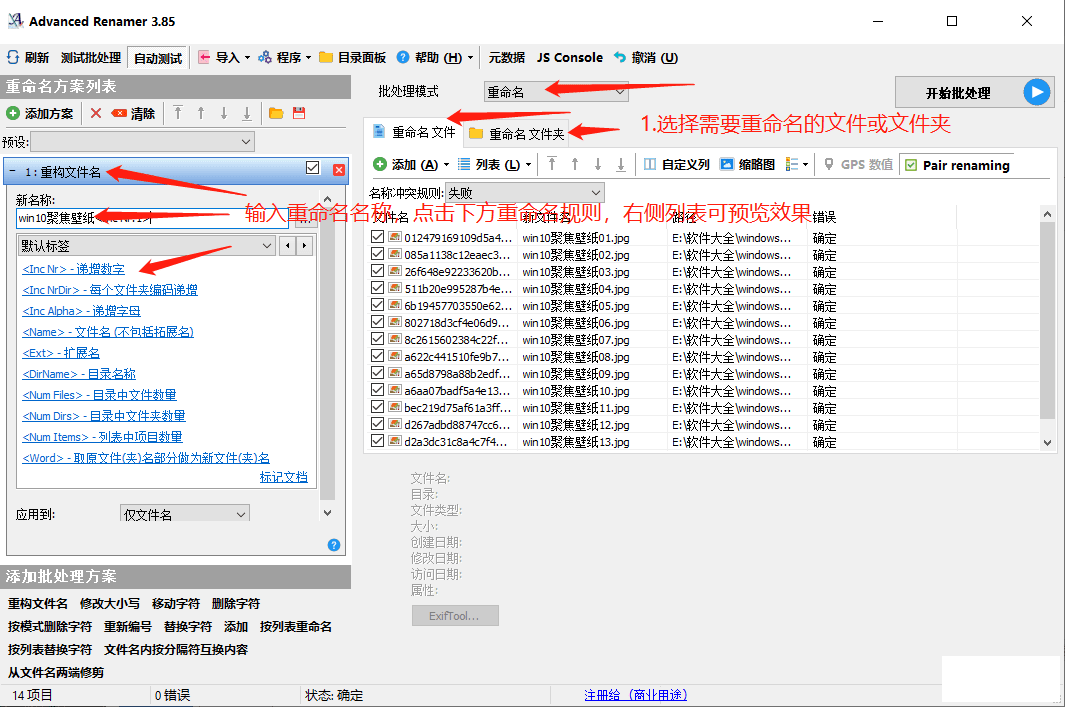Click the GPS 数值 button
The height and width of the screenshot is (707, 1065).
[859, 164]
